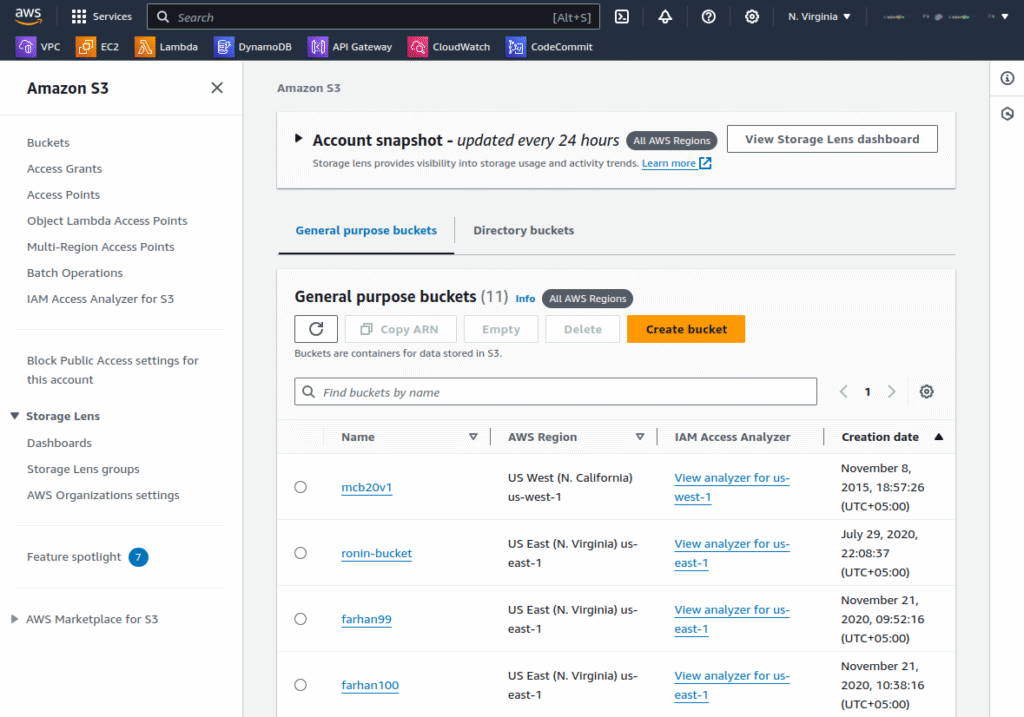The height and width of the screenshot is (717, 1024).
Task: Select the mcb20v1 bucket radio button
Action: coord(300,487)
